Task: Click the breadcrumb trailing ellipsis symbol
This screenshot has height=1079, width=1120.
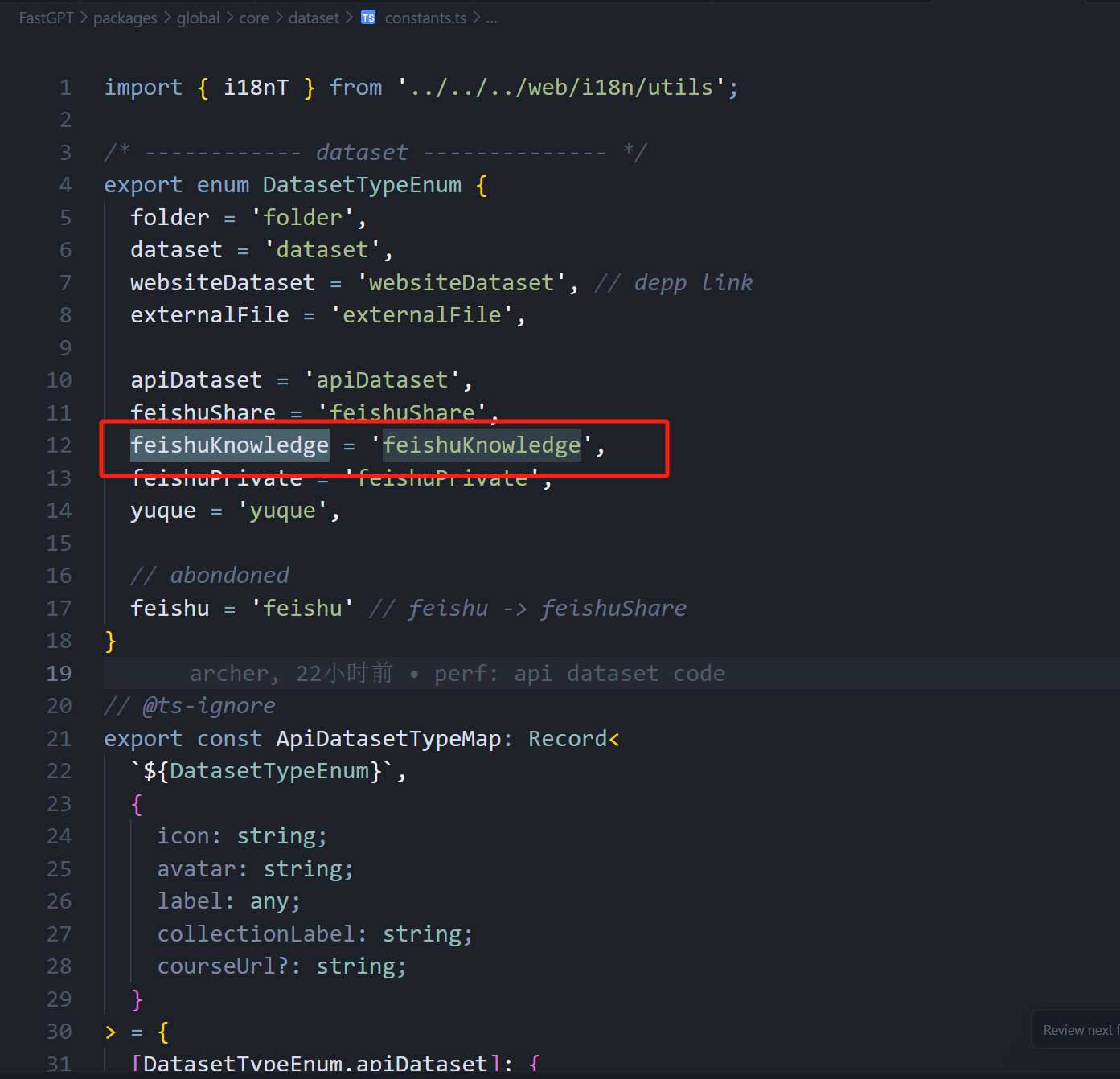Action: coord(491,18)
